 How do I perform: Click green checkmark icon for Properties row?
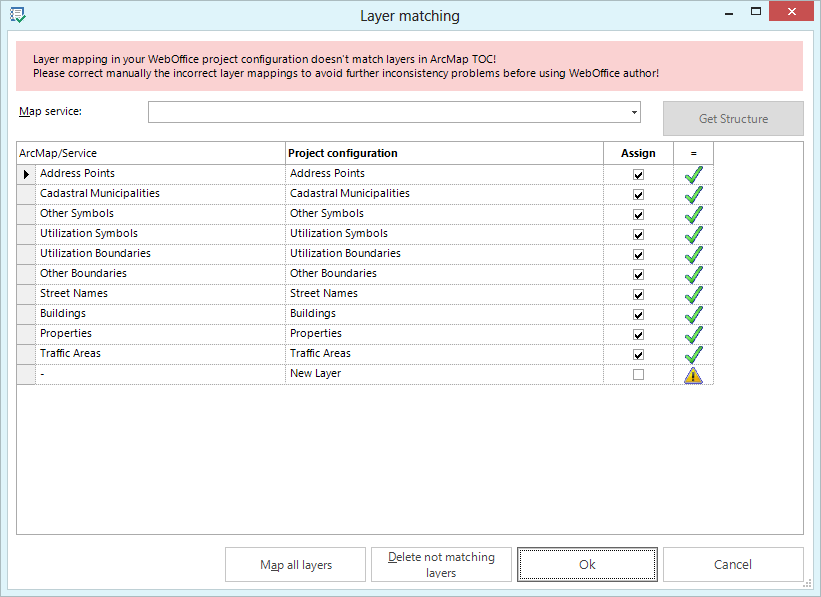693,334
